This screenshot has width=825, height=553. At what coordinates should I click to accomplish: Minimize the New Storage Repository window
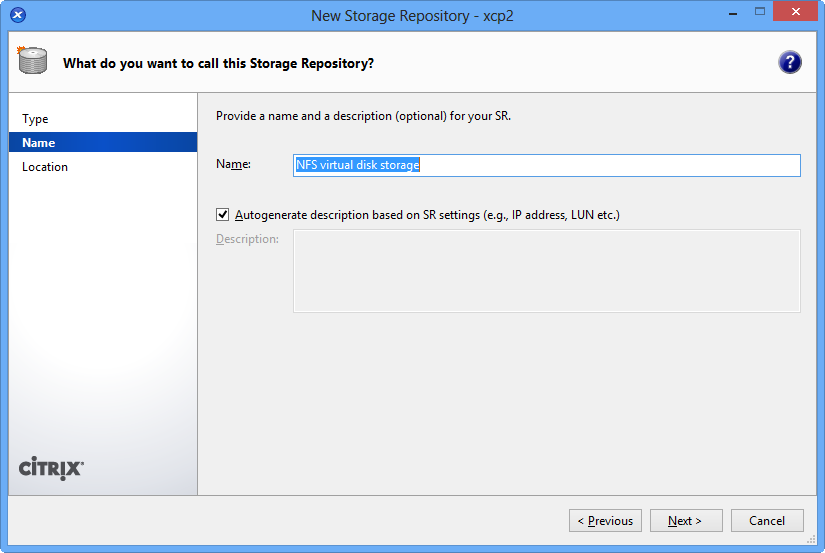pyautogui.click(x=724, y=12)
